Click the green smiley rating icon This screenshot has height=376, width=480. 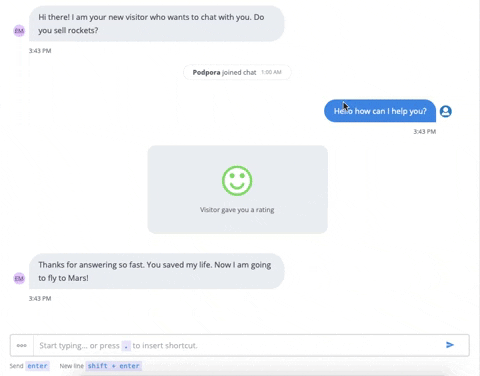pyautogui.click(x=237, y=181)
